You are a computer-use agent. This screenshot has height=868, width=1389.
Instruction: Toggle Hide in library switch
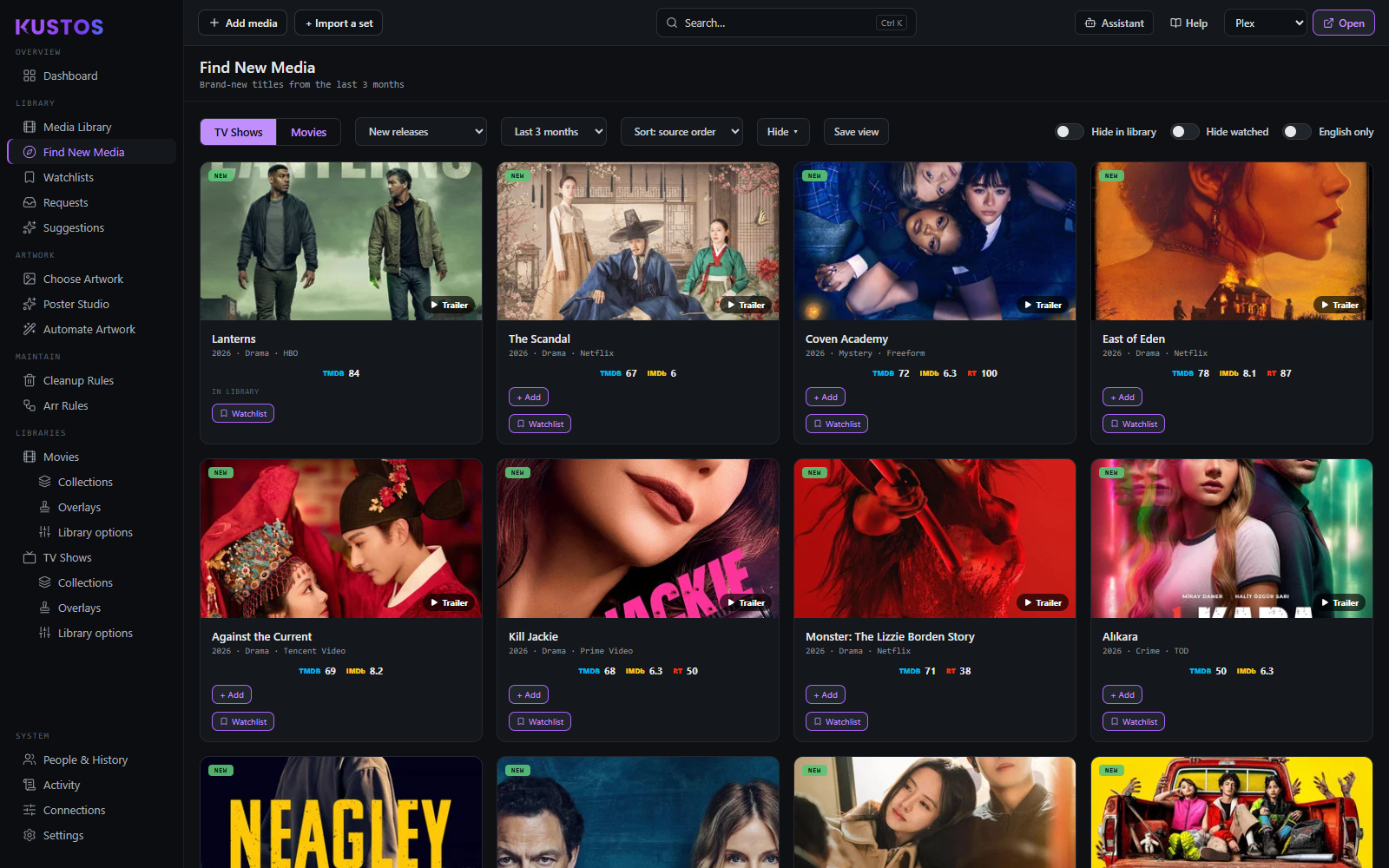[x=1069, y=131]
